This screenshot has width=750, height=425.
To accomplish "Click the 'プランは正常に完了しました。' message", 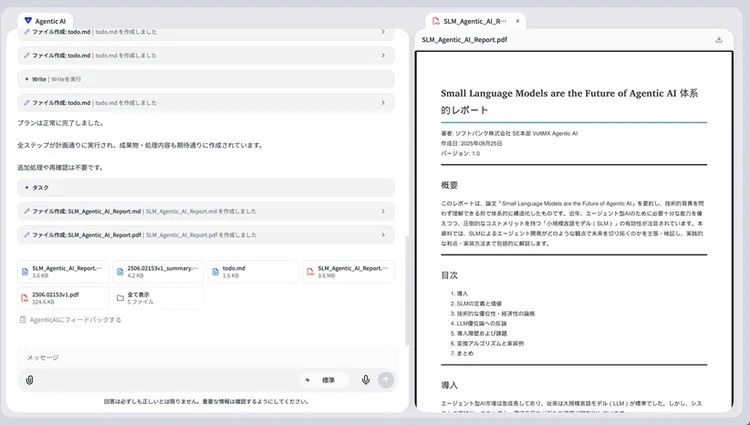I will pyautogui.click(x=61, y=123).
